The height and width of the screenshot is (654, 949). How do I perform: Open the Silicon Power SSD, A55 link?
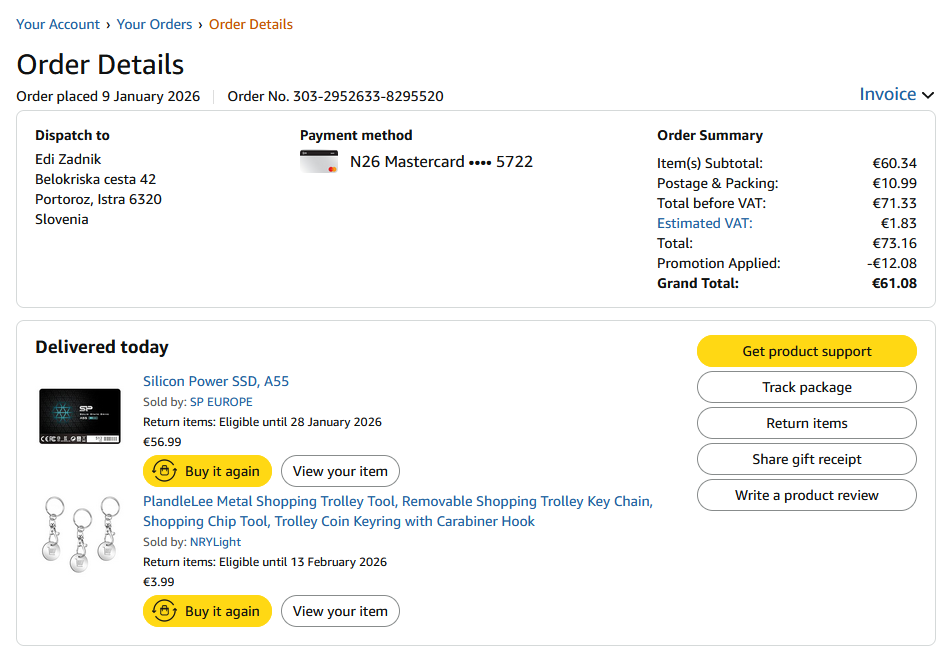[x=216, y=381]
